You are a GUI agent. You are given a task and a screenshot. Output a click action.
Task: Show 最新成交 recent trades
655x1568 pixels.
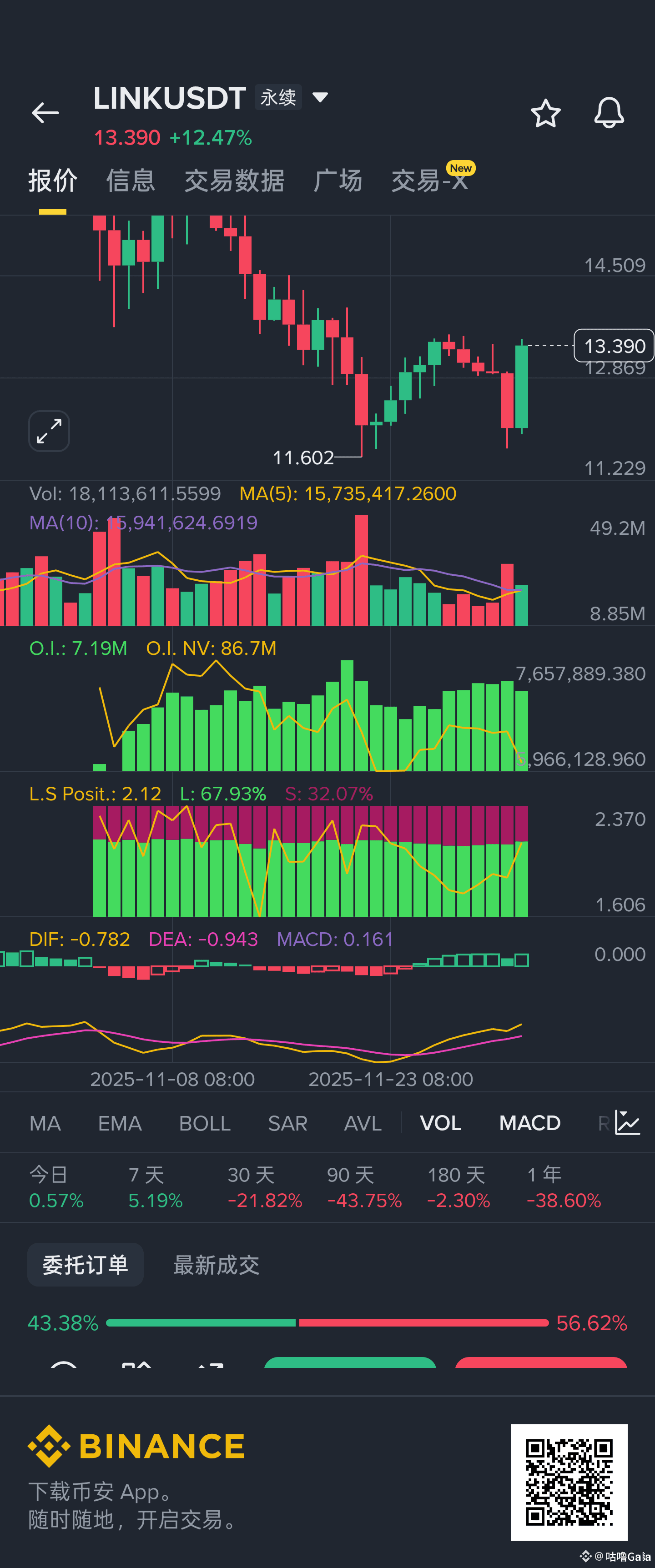click(x=216, y=1265)
